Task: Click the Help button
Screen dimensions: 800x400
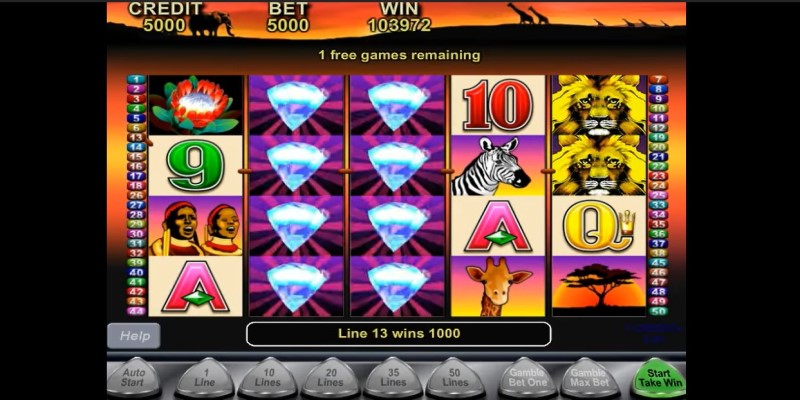Action: 134,336
